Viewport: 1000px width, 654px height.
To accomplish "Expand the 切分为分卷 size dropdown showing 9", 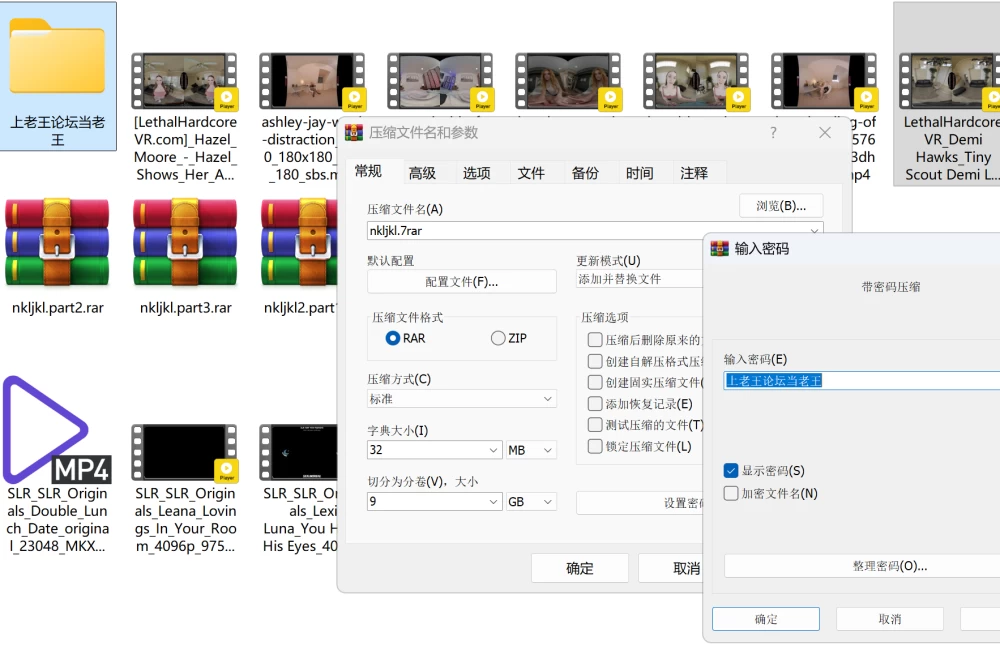I will 493,502.
